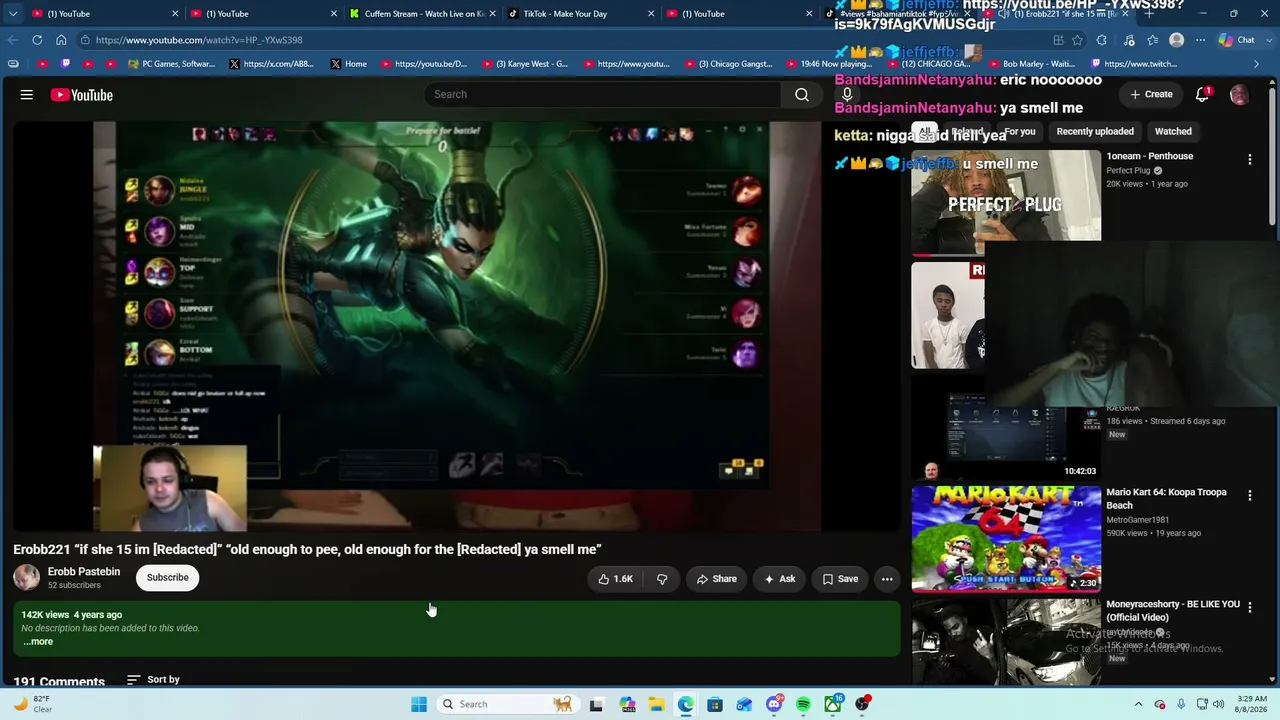
Task: Select the 'For you' filter chip
Action: tap(1020, 131)
